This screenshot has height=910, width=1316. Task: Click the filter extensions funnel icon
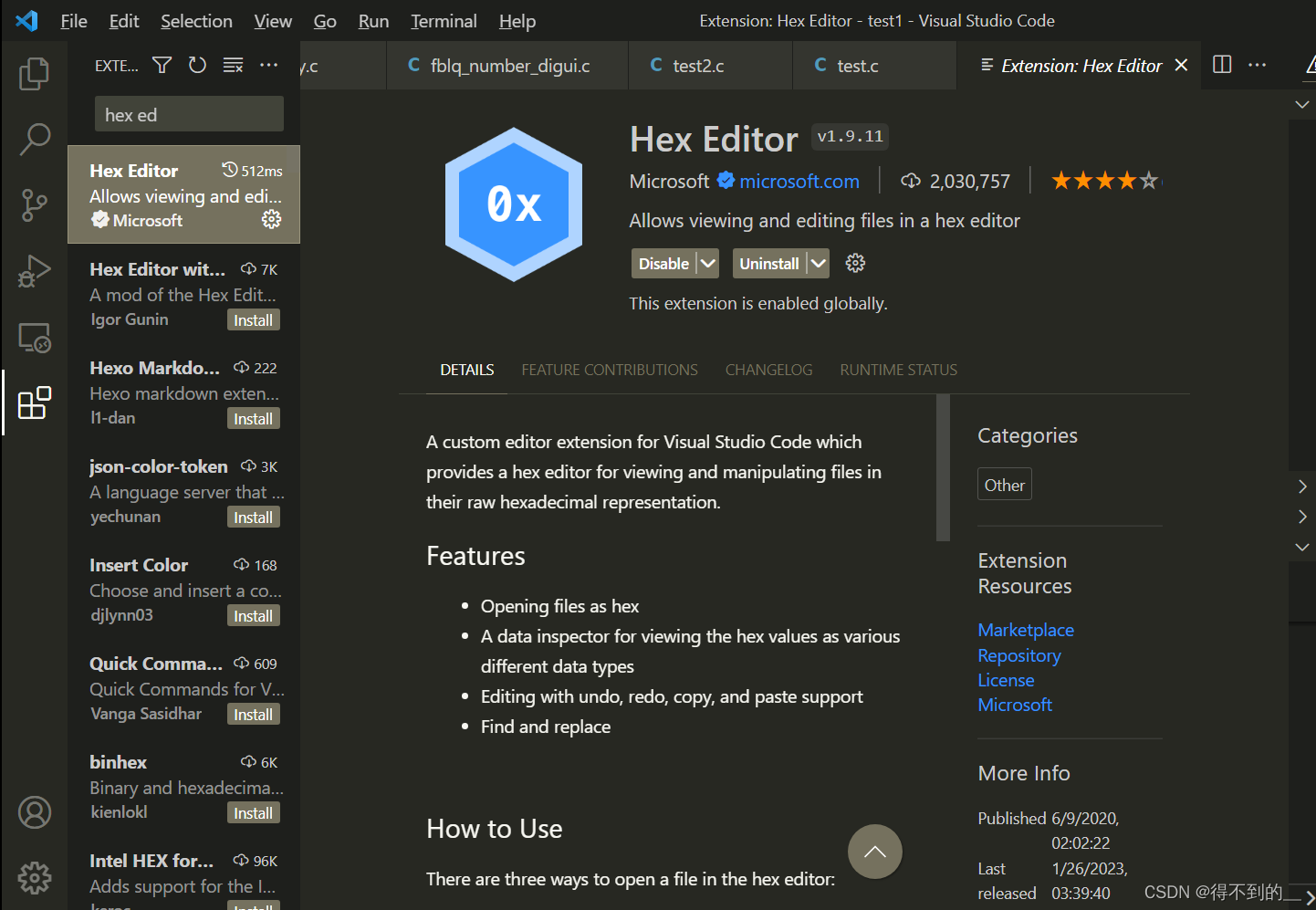(162, 65)
